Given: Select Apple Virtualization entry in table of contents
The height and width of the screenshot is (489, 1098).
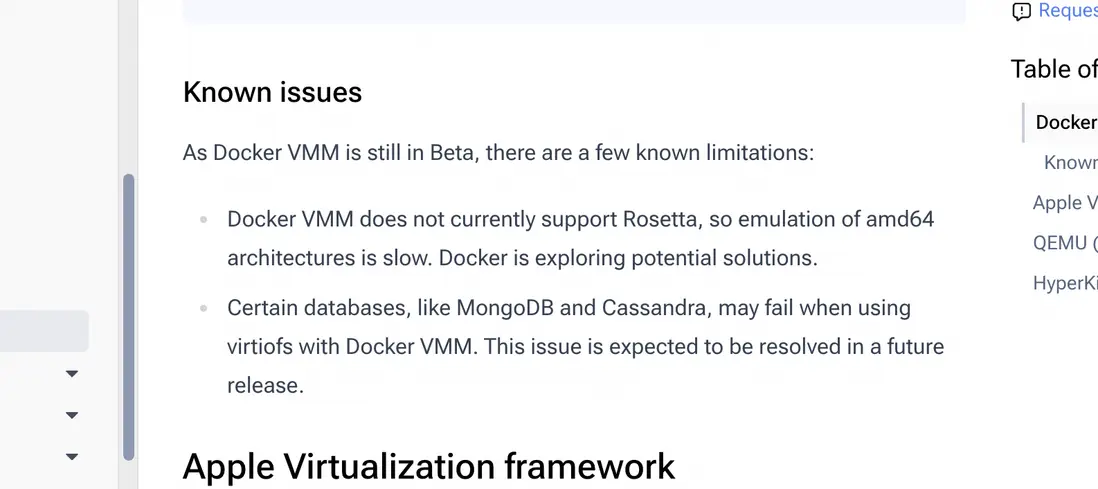Looking at the screenshot, I should click(x=1065, y=203).
